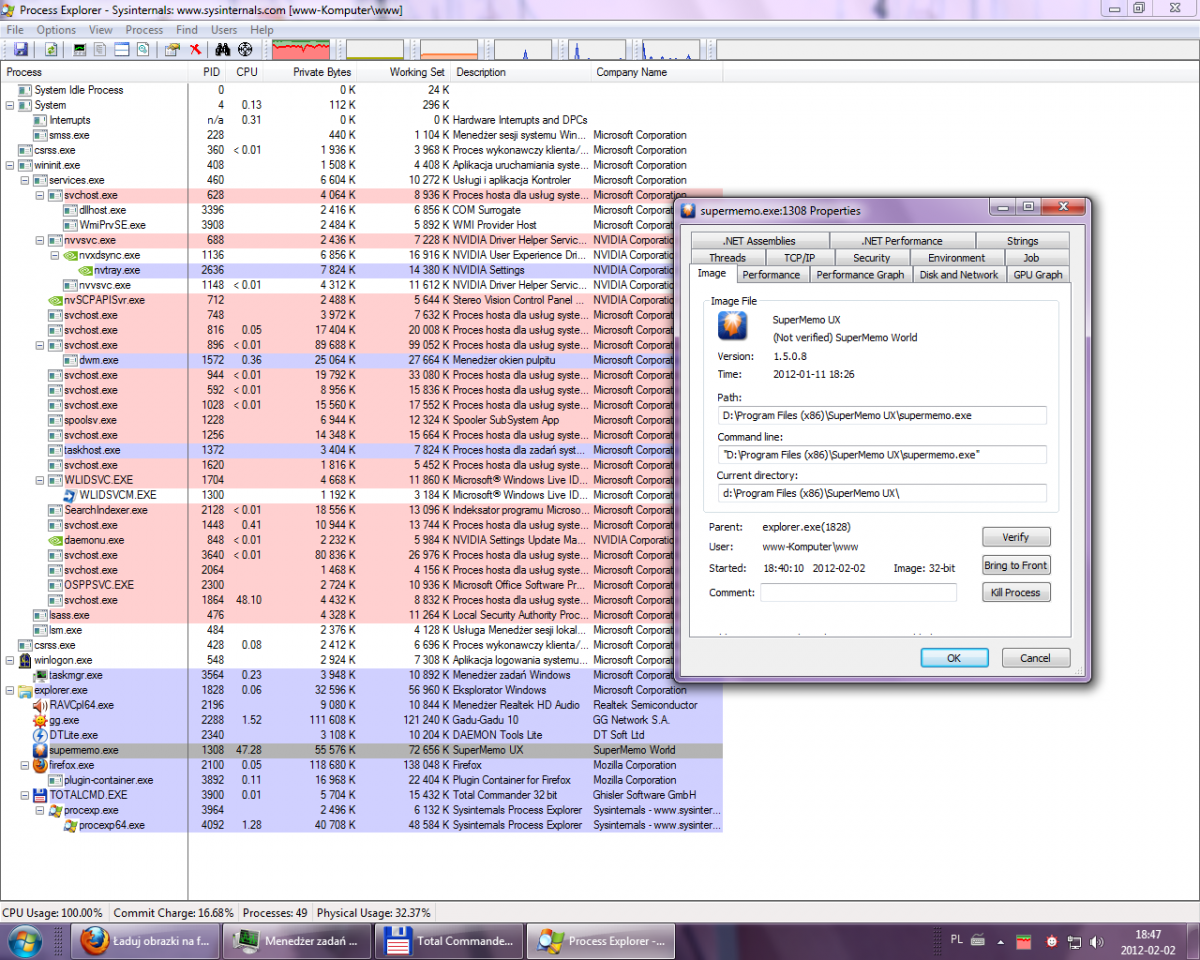Click the TOTALCMD.EXE floppy icon in process tree

(40, 795)
